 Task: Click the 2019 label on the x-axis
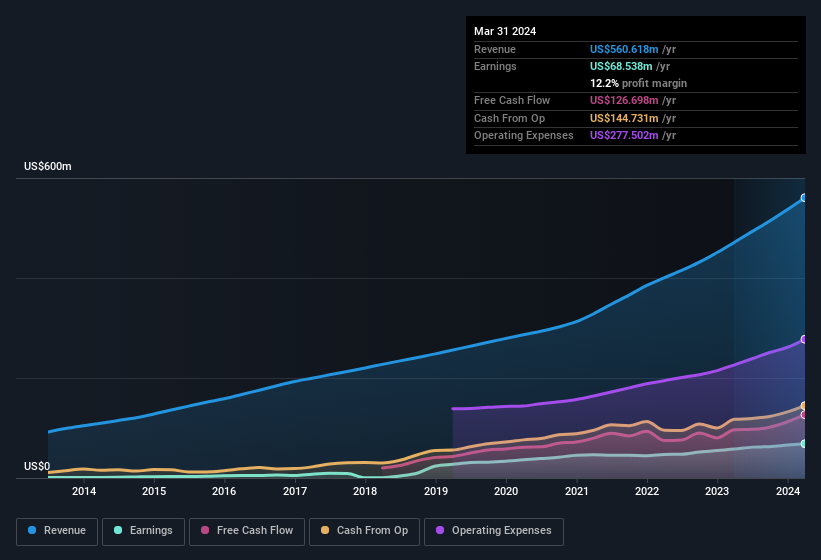coord(435,491)
